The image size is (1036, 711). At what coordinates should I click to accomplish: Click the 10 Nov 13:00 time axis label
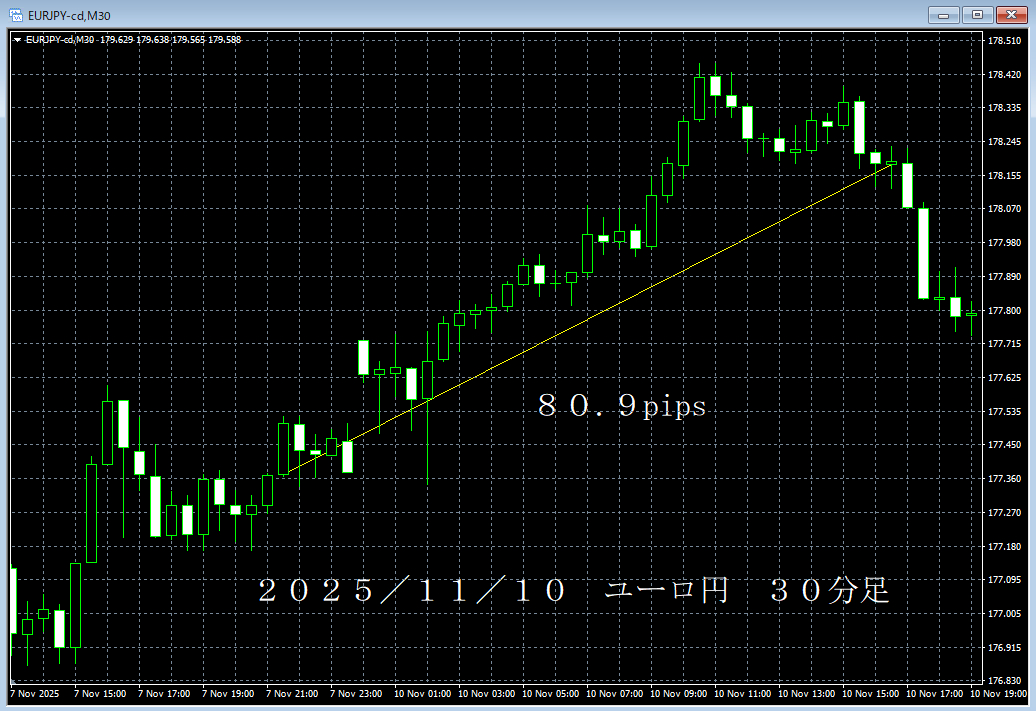click(x=807, y=694)
